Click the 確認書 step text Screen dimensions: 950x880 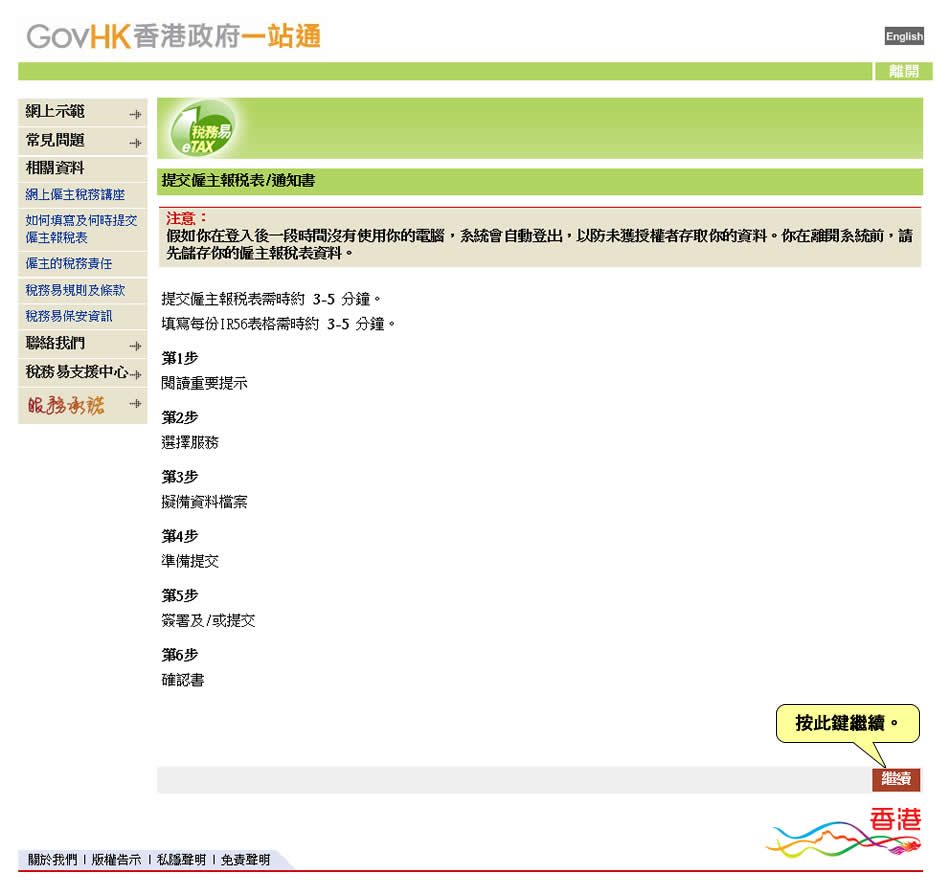pos(182,681)
